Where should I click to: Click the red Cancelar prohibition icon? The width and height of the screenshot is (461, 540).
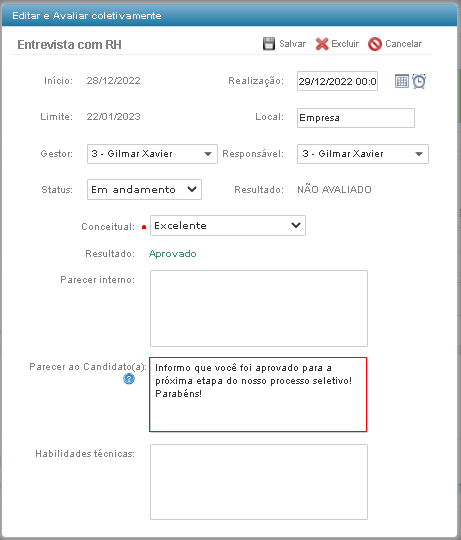pyautogui.click(x=375, y=44)
